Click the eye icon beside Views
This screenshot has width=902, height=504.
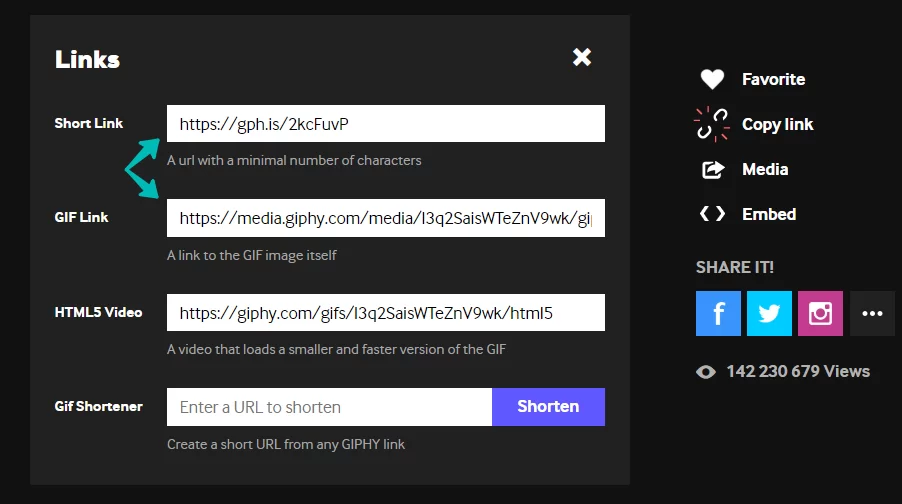(706, 372)
